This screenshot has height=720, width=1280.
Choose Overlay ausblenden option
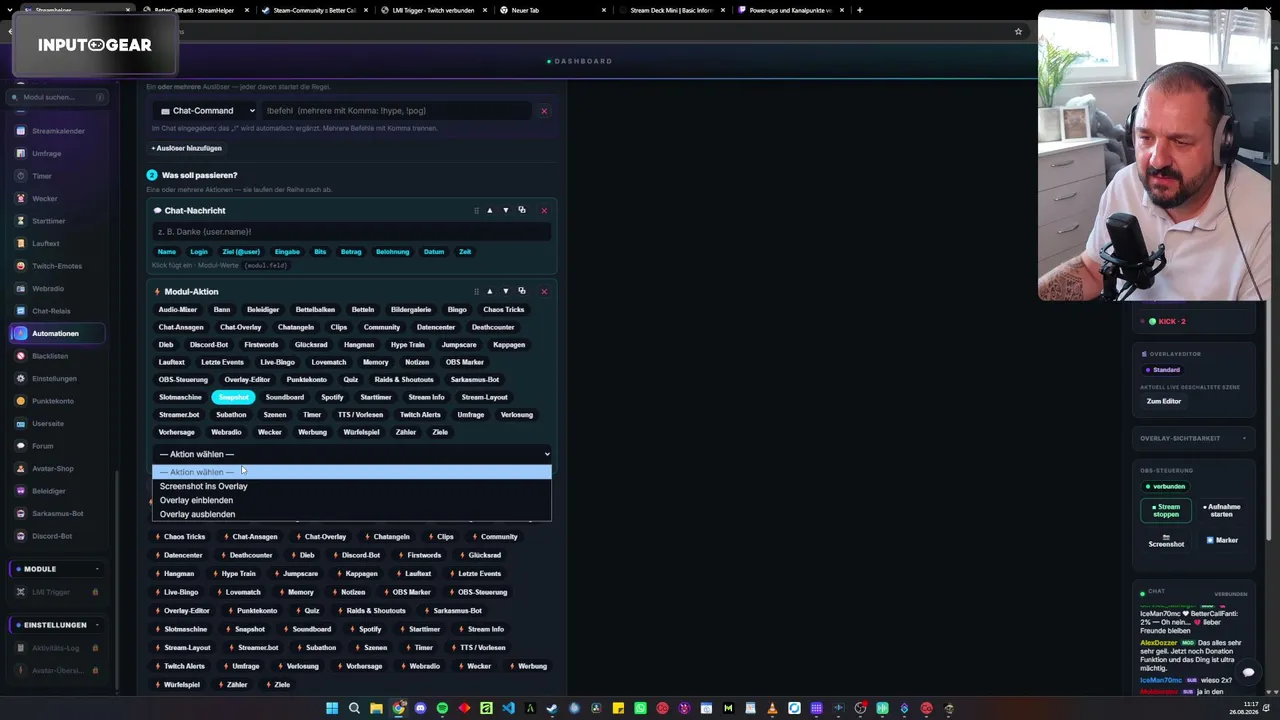tap(352, 514)
